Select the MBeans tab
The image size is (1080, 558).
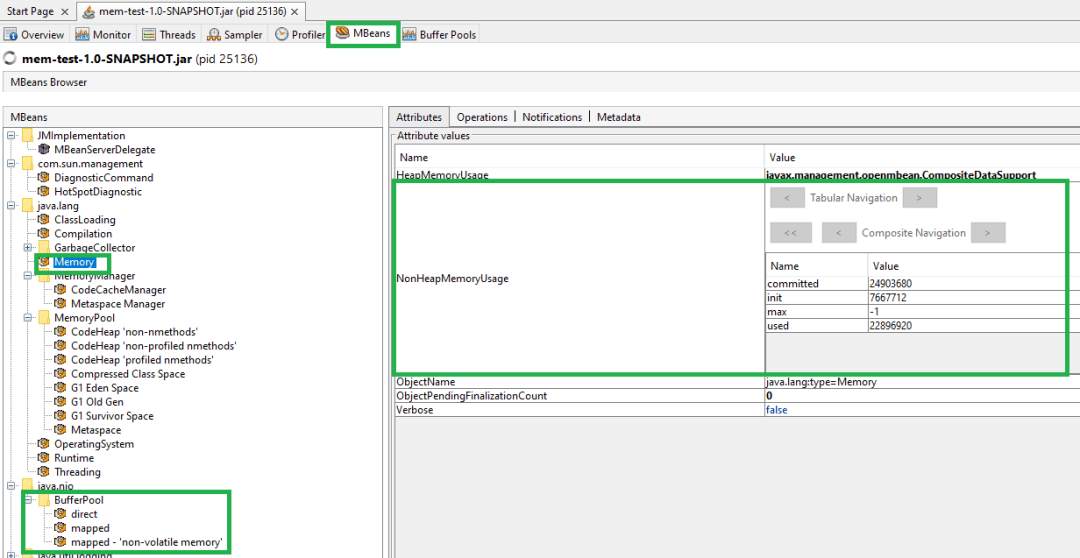(364, 34)
